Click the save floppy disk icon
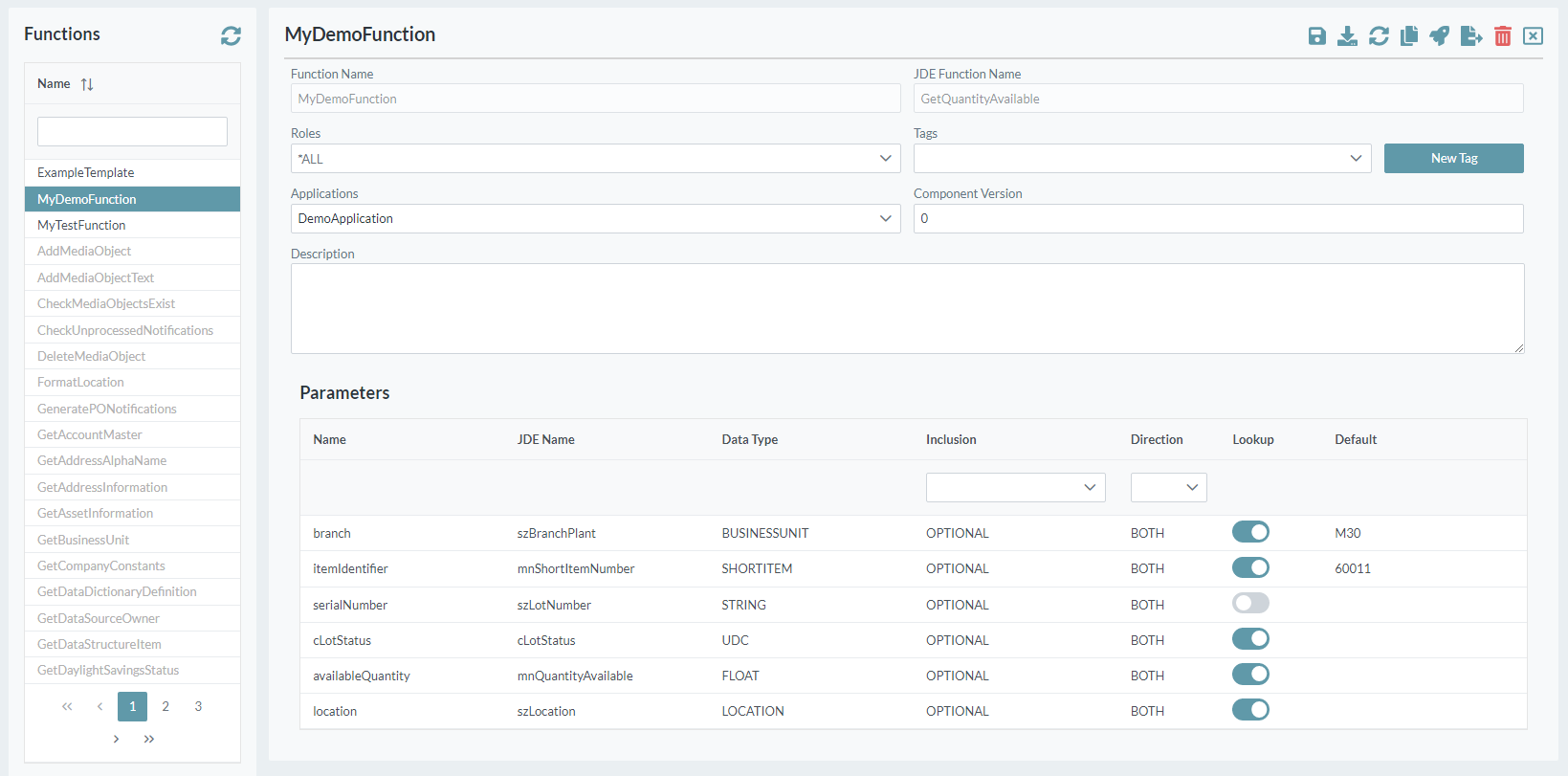 coord(1317,36)
